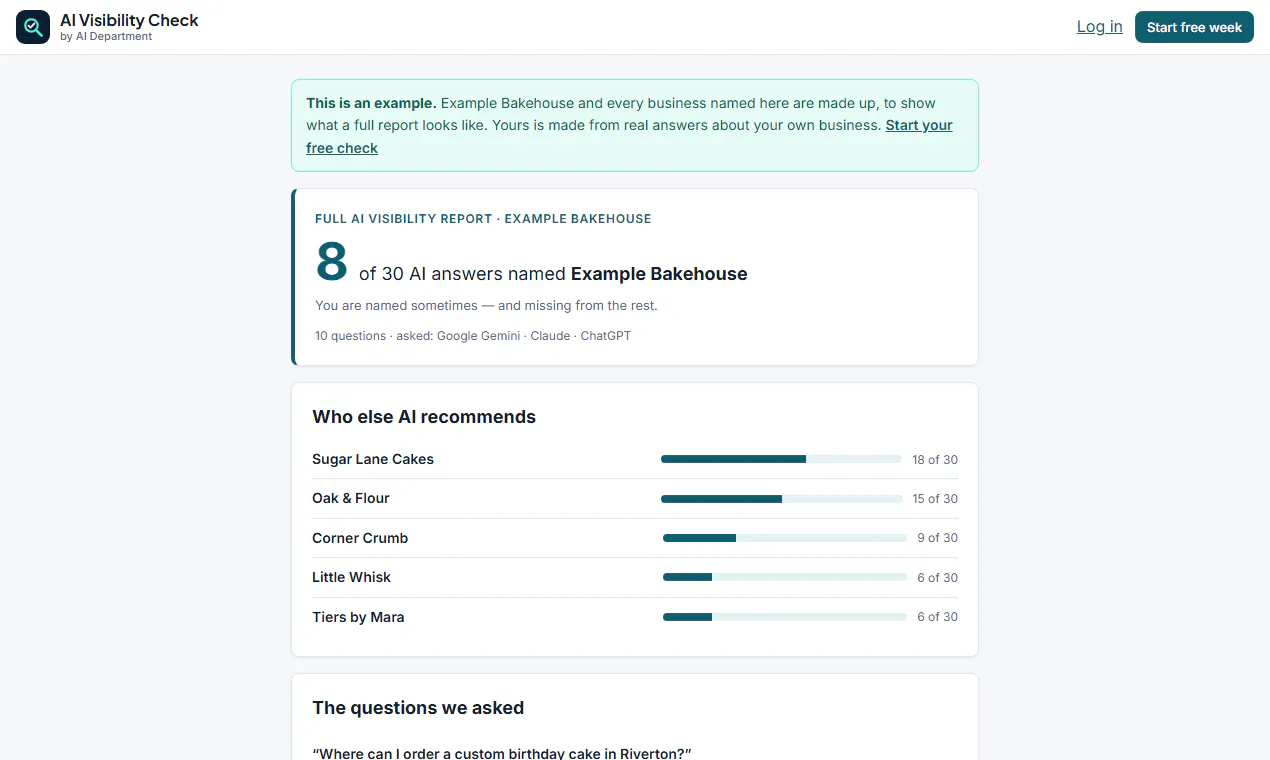
Task: Open the Log in link
Action: point(1099,27)
